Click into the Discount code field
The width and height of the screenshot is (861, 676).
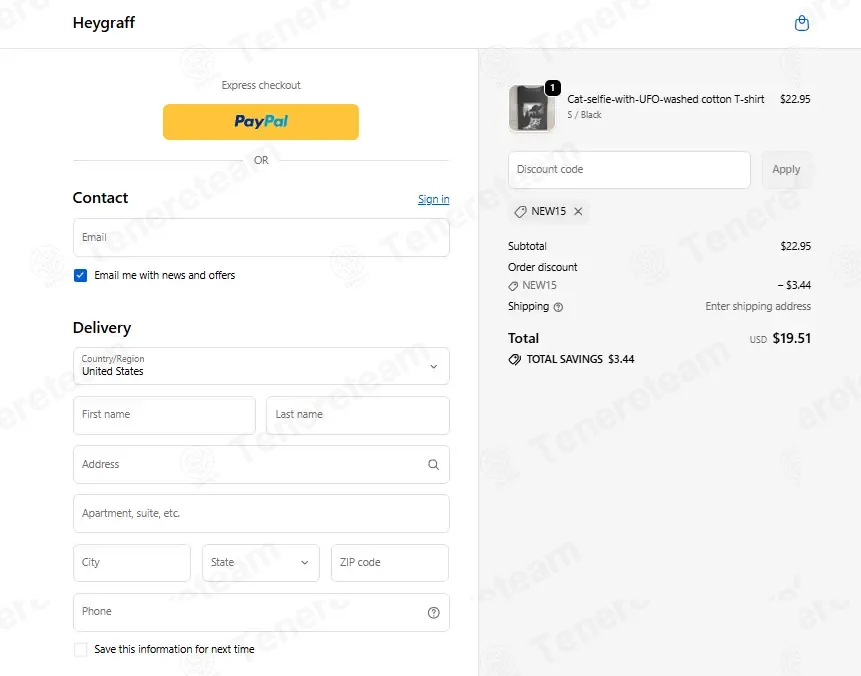coord(629,170)
